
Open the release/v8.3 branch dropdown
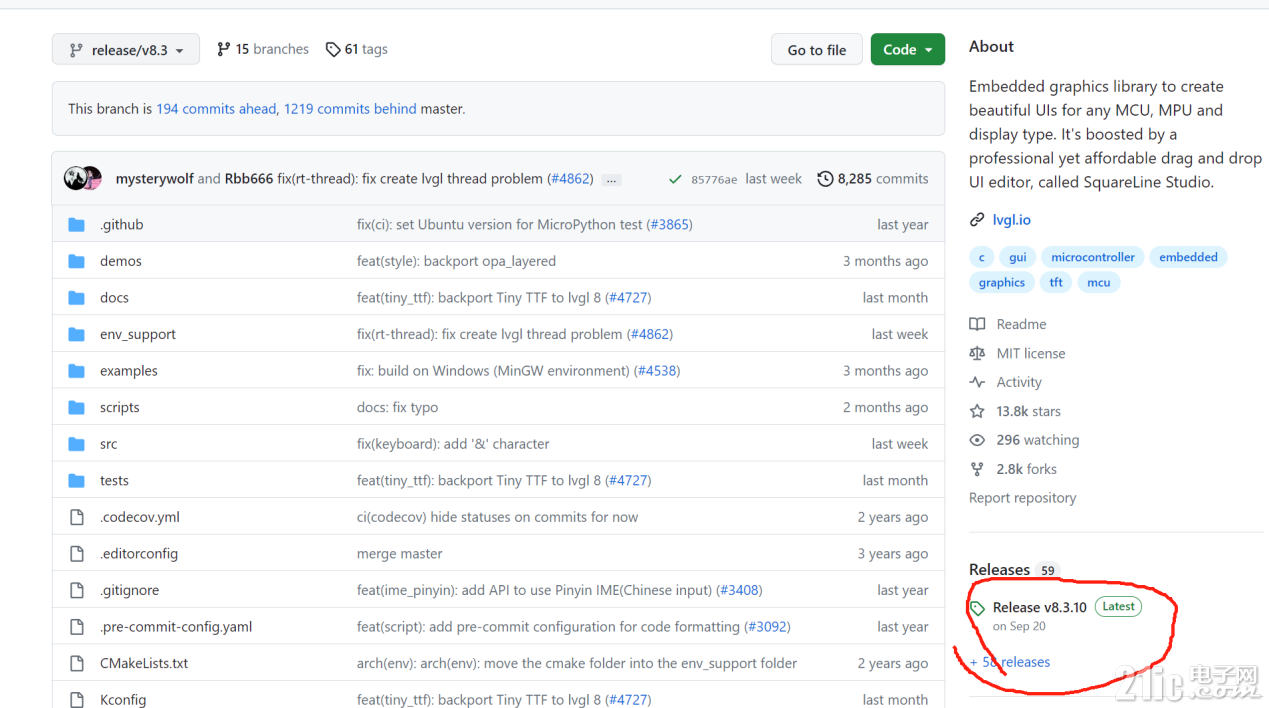pyautogui.click(x=126, y=50)
